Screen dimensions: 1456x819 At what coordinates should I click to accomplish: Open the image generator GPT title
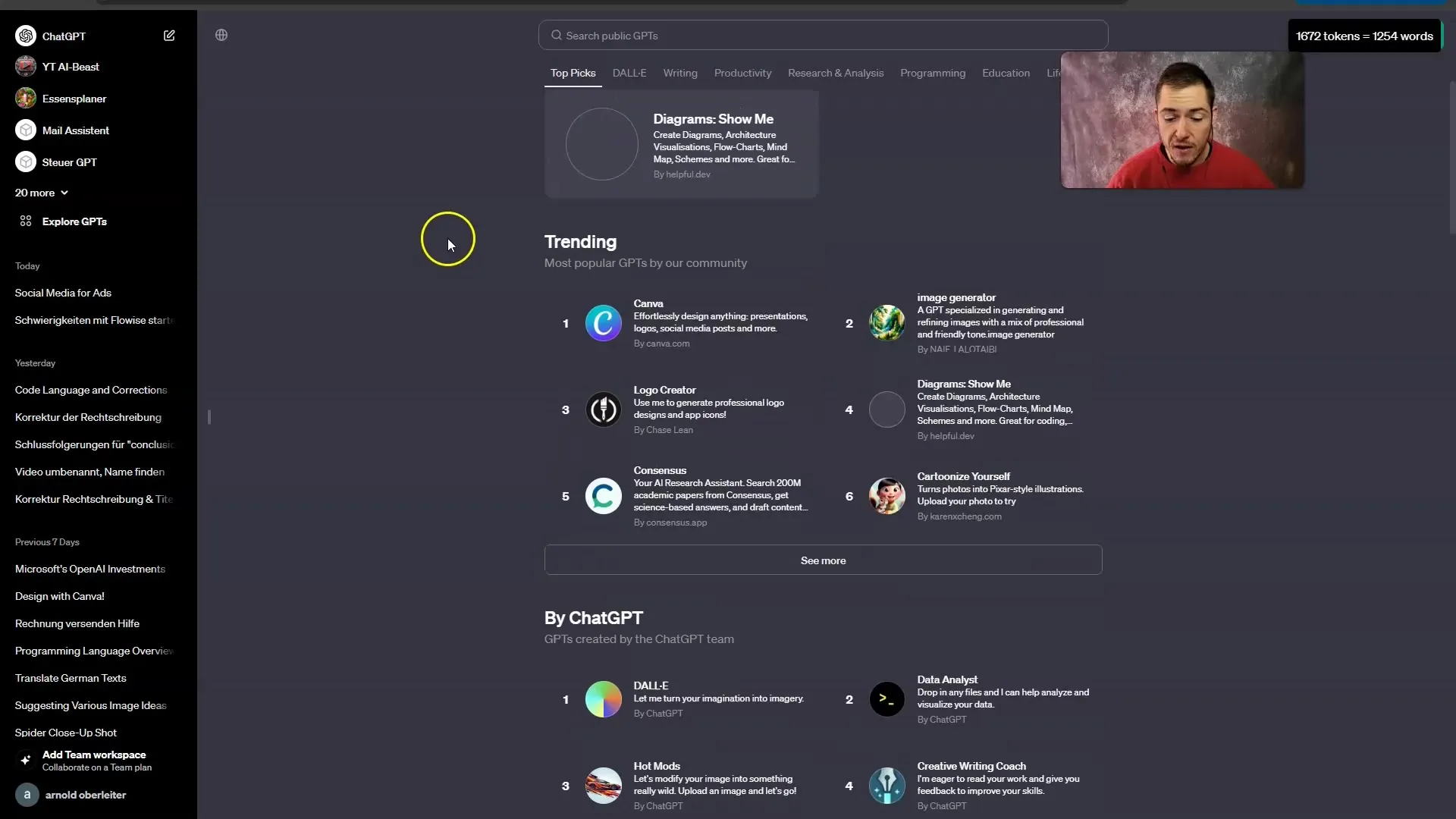pos(956,297)
